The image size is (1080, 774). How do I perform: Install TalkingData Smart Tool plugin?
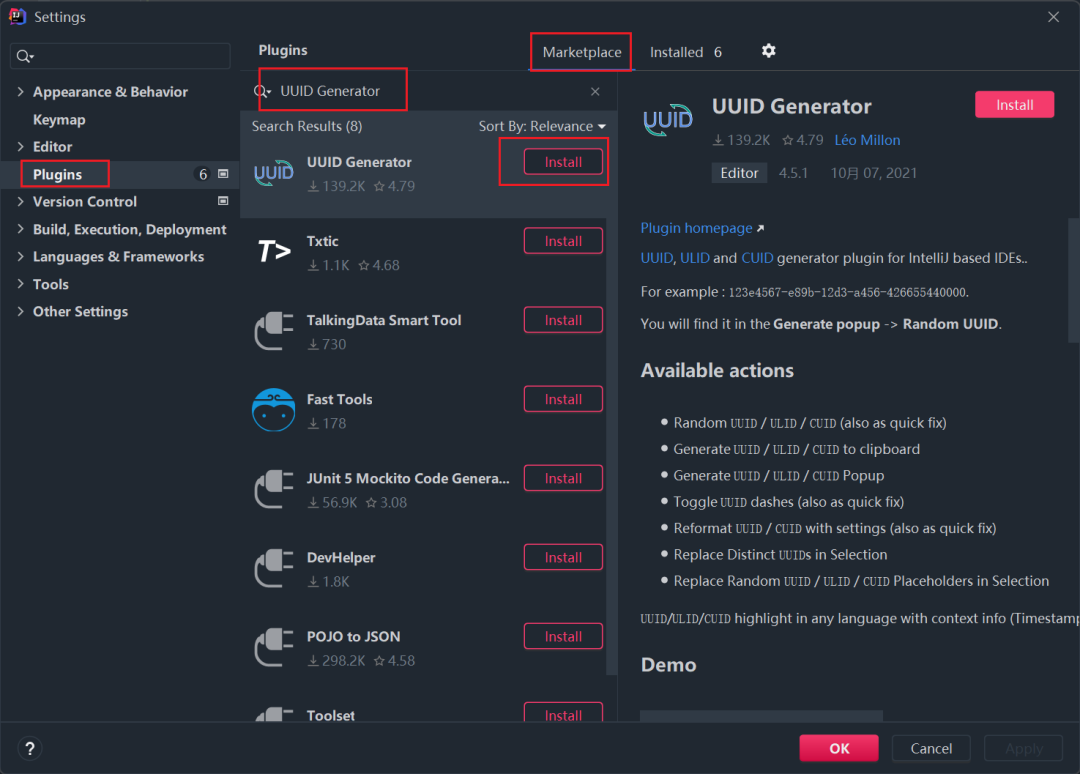coord(563,320)
